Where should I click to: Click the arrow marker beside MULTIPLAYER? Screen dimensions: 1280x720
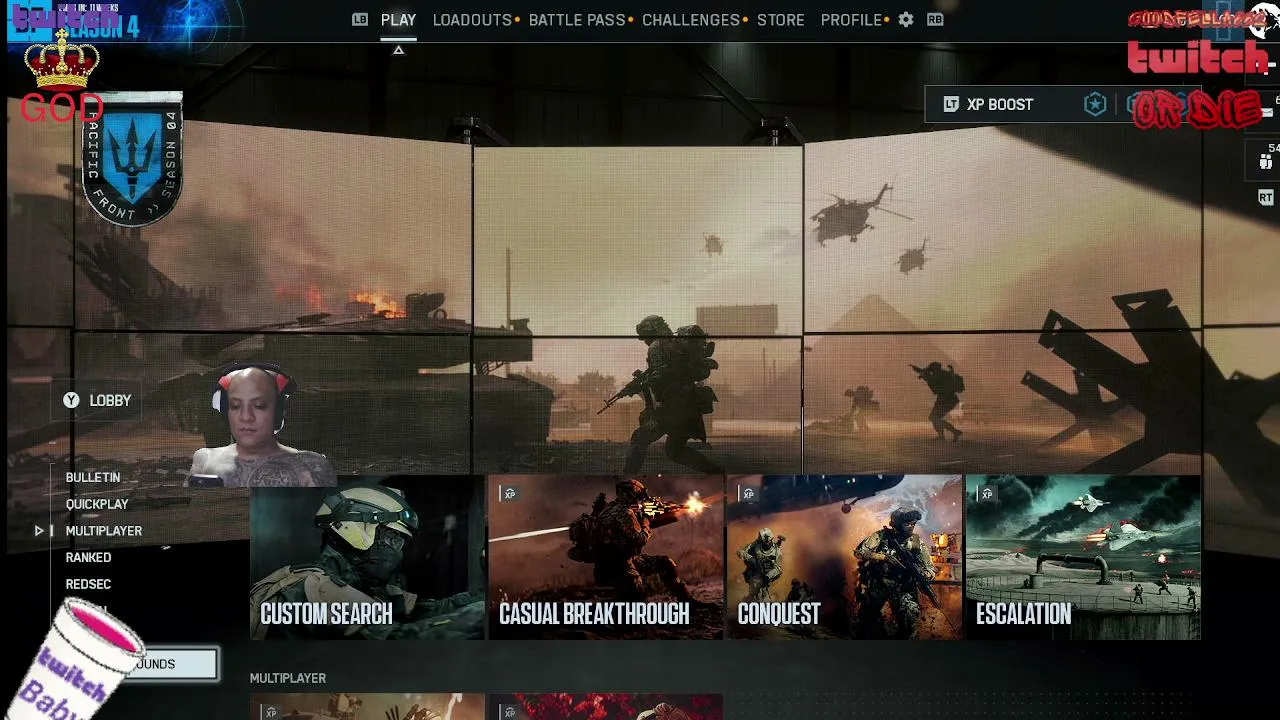click(39, 531)
